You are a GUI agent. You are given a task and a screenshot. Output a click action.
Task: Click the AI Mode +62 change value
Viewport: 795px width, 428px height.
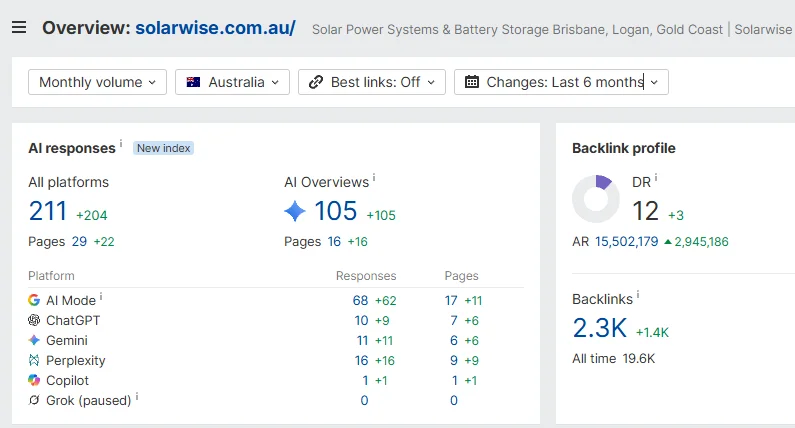click(x=385, y=301)
